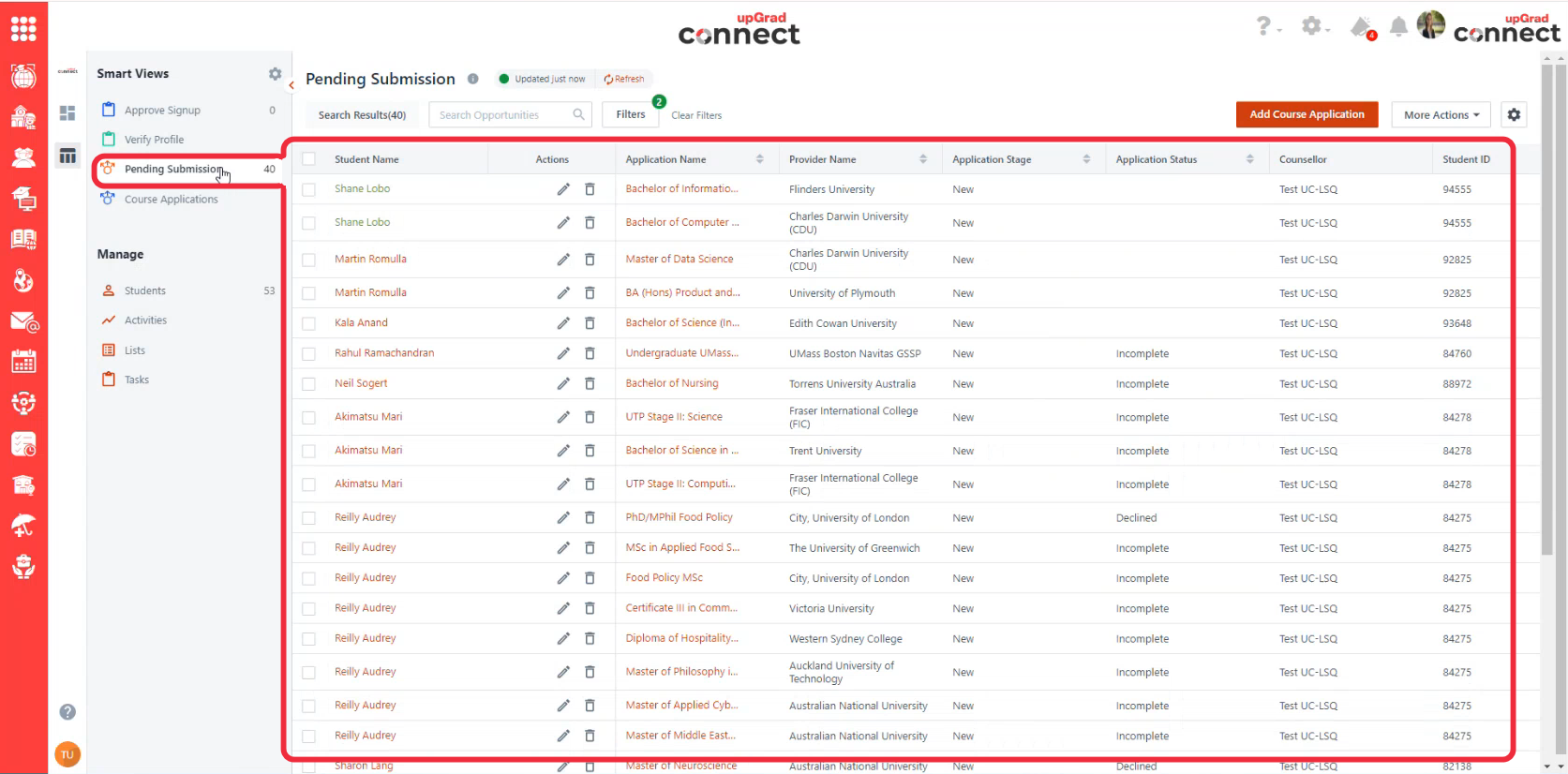Expand the More Actions dropdown

coord(1441,115)
